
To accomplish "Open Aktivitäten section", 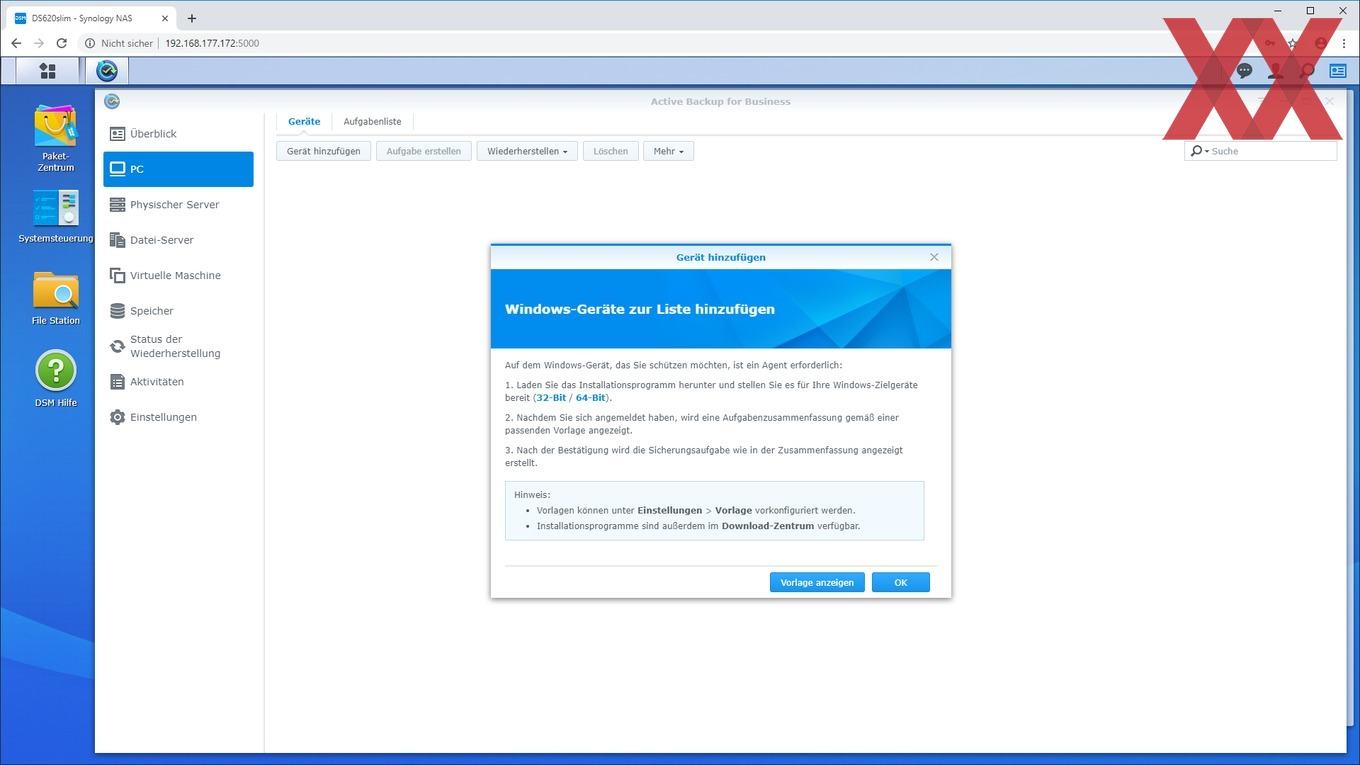I will [x=178, y=382].
